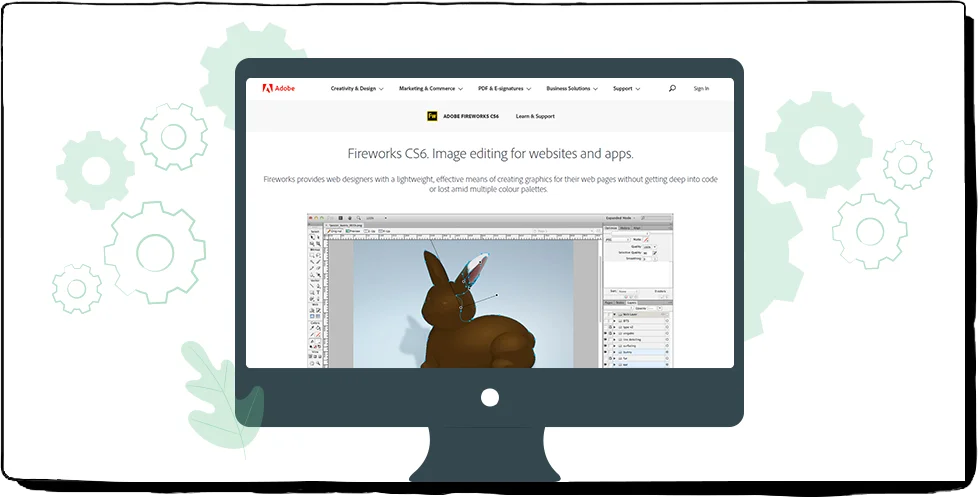Screen dimensions: 978x497
Task: Expand the PDF & E-signatures menu
Action: pyautogui.click(x=505, y=89)
